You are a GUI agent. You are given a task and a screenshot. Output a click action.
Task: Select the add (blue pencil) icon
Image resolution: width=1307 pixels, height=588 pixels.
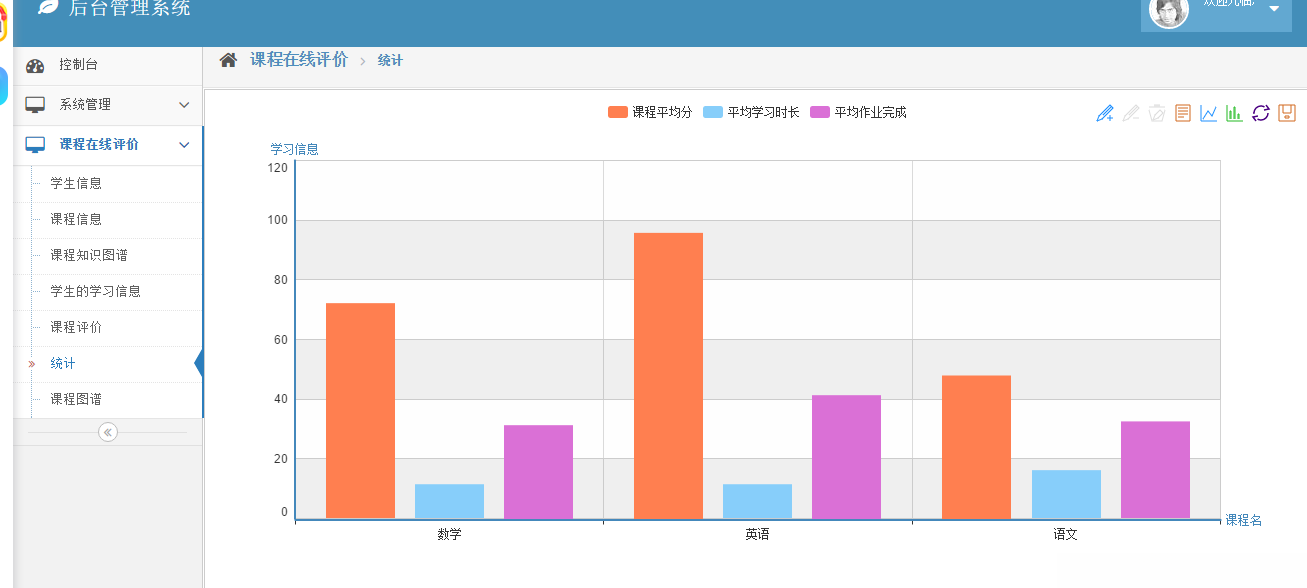1104,112
